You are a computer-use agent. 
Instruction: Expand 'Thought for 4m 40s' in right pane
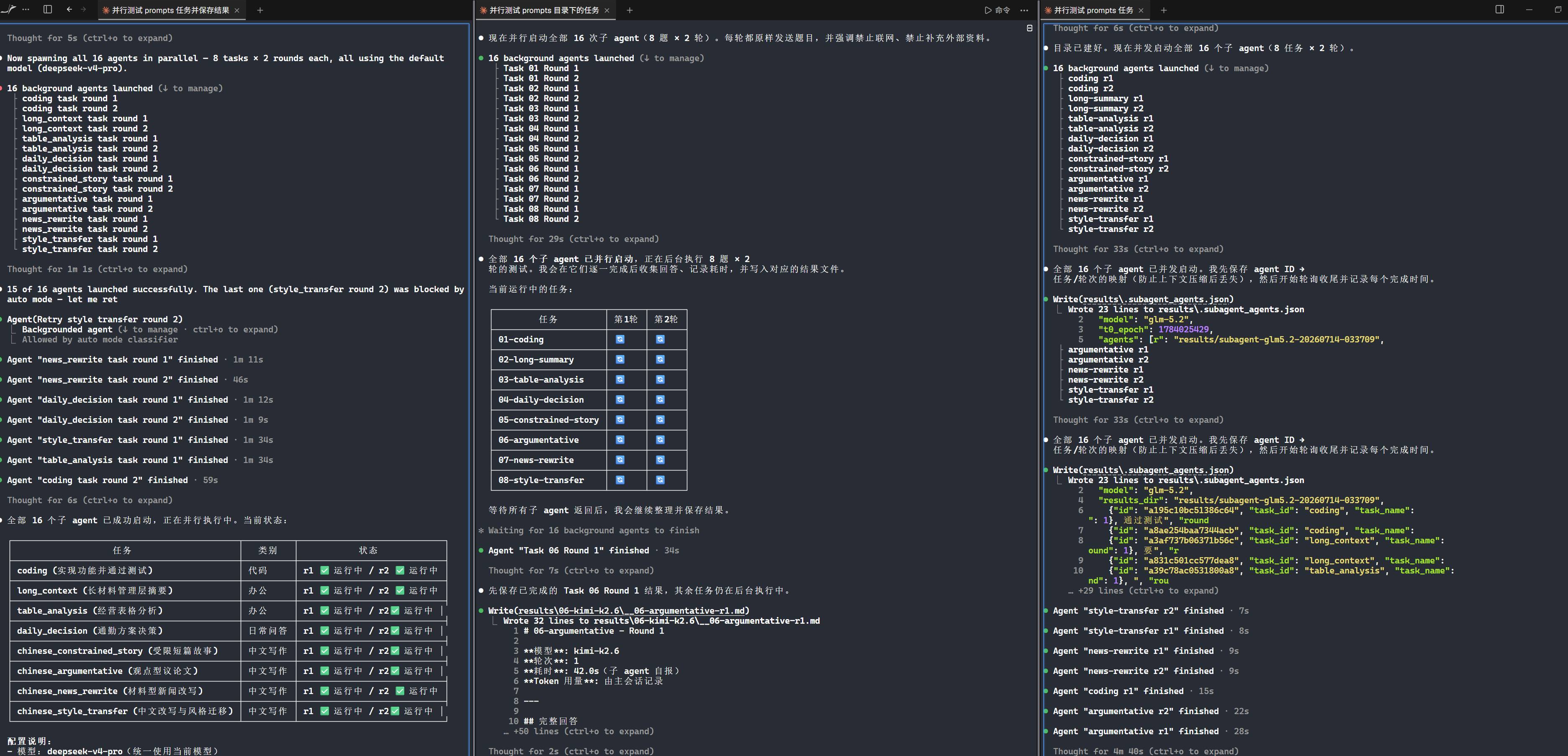[1146, 752]
